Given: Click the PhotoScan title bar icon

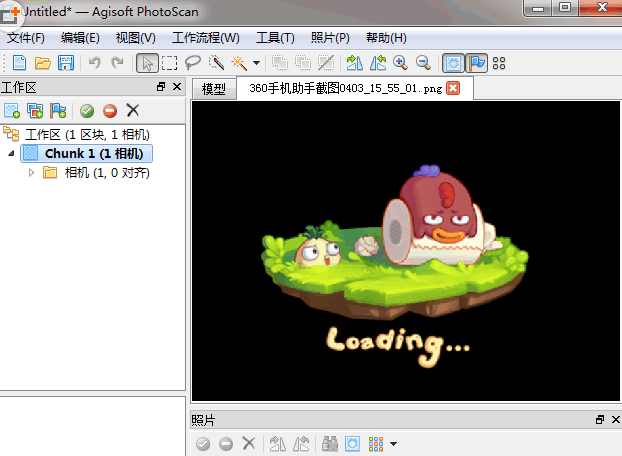Looking at the screenshot, I should [10, 13].
